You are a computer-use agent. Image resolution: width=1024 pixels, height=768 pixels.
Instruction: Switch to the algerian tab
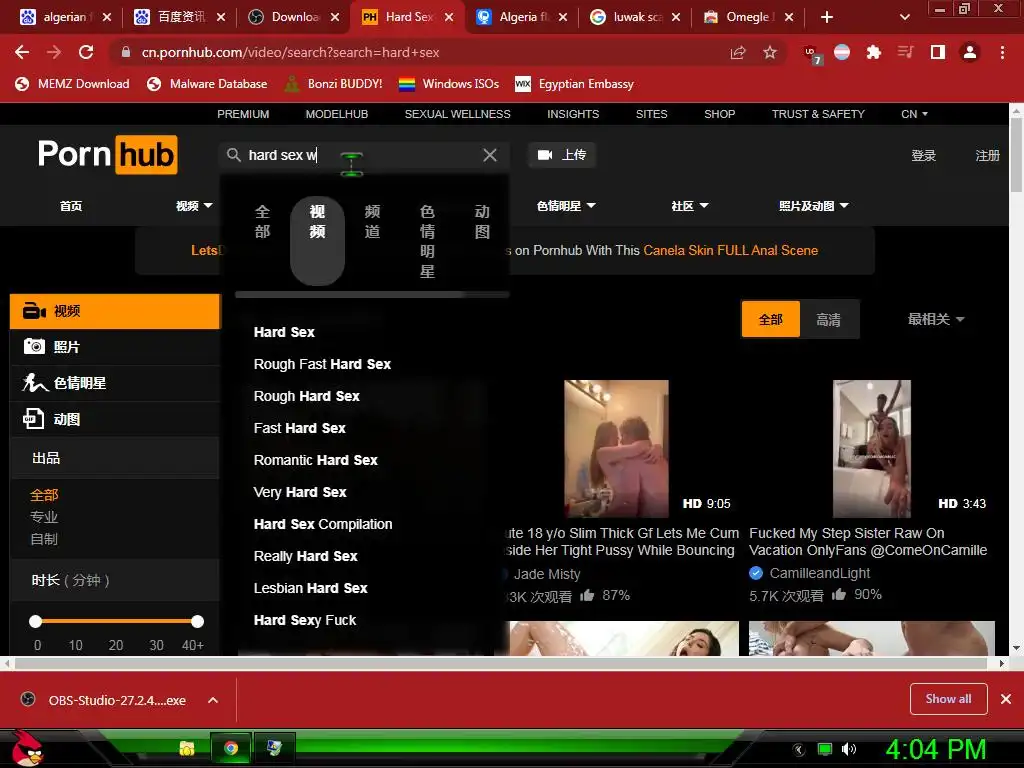(x=65, y=17)
